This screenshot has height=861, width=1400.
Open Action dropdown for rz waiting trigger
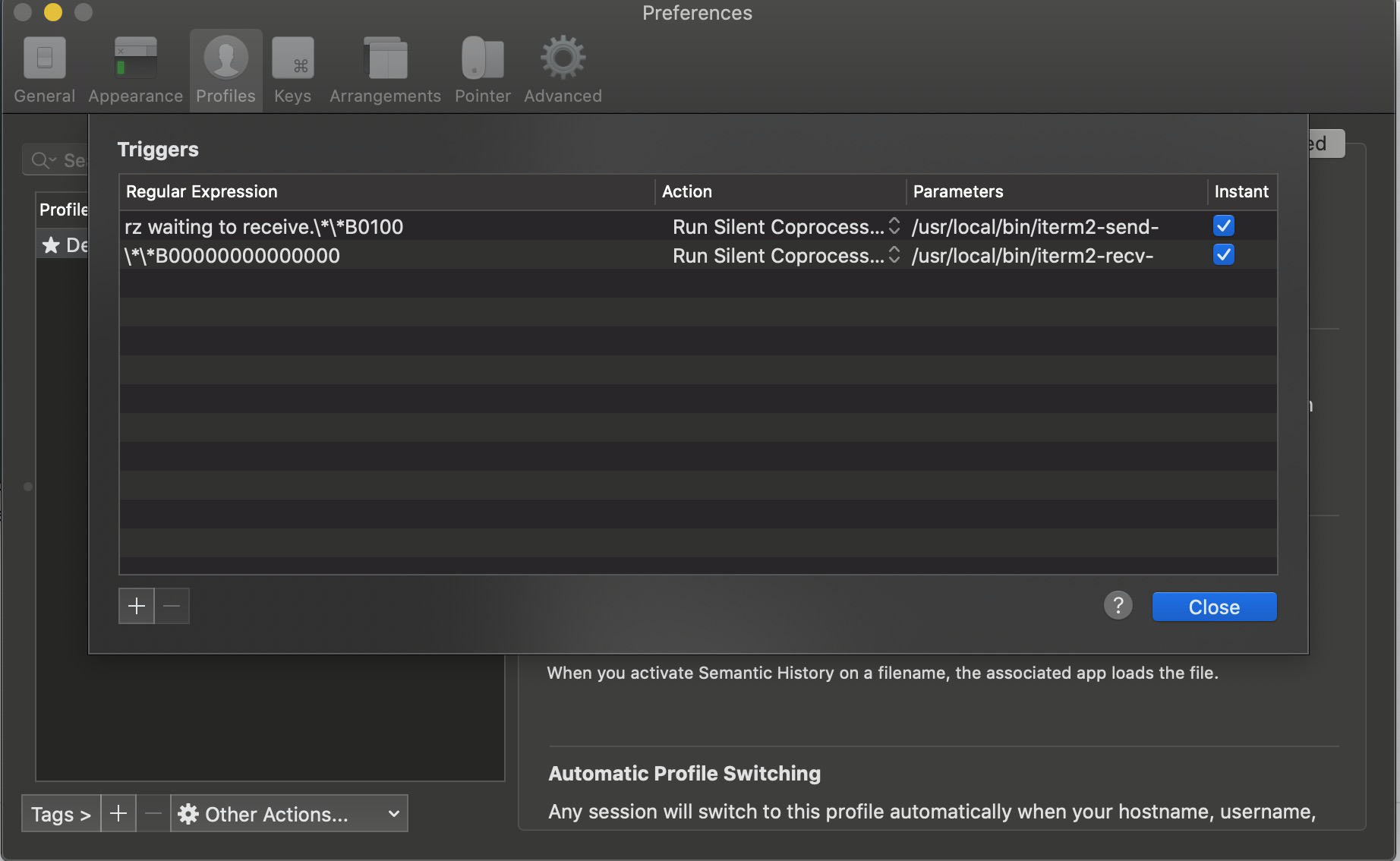point(786,227)
